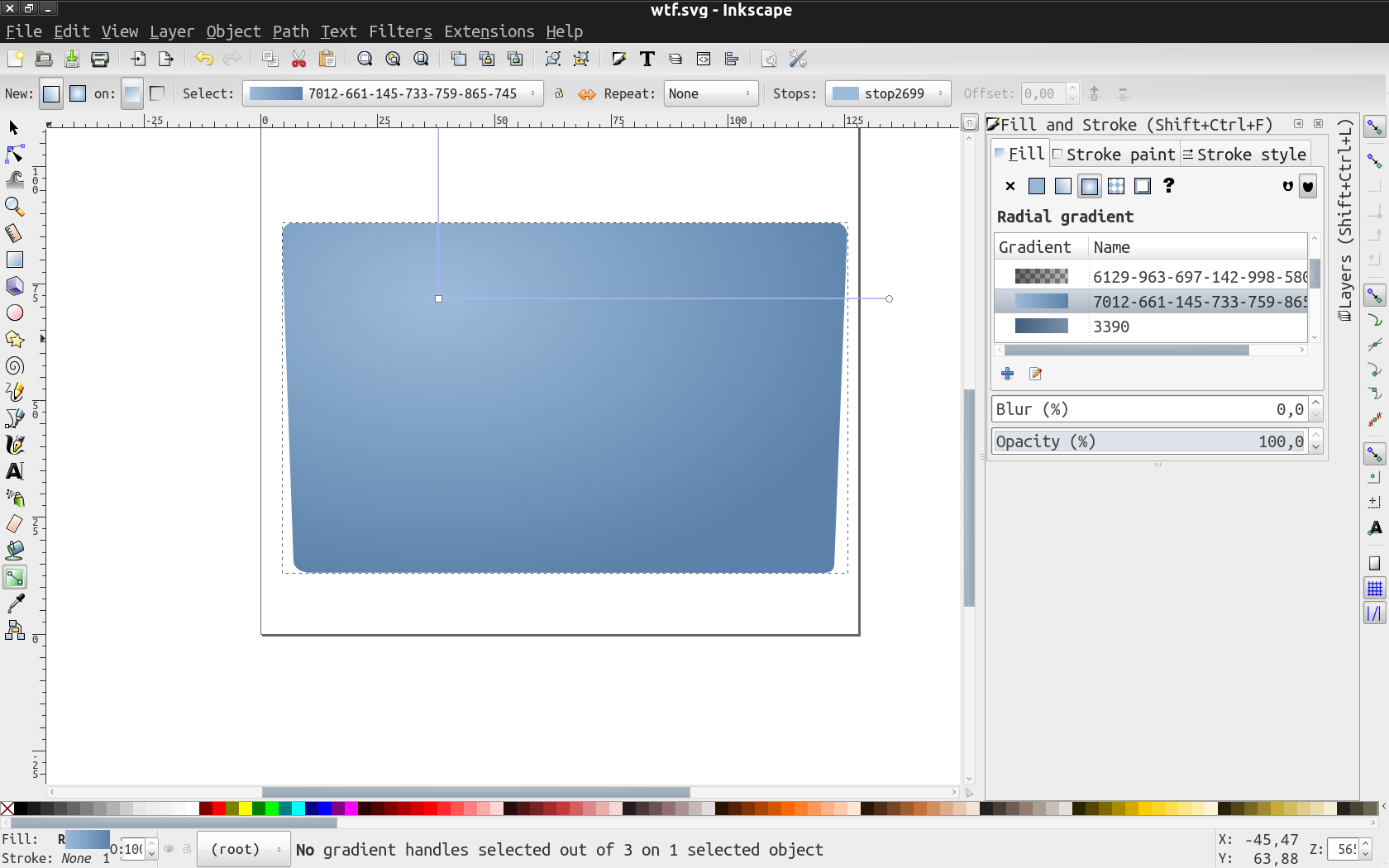
Task: Open the Repeat dropdown
Action: coord(709,93)
